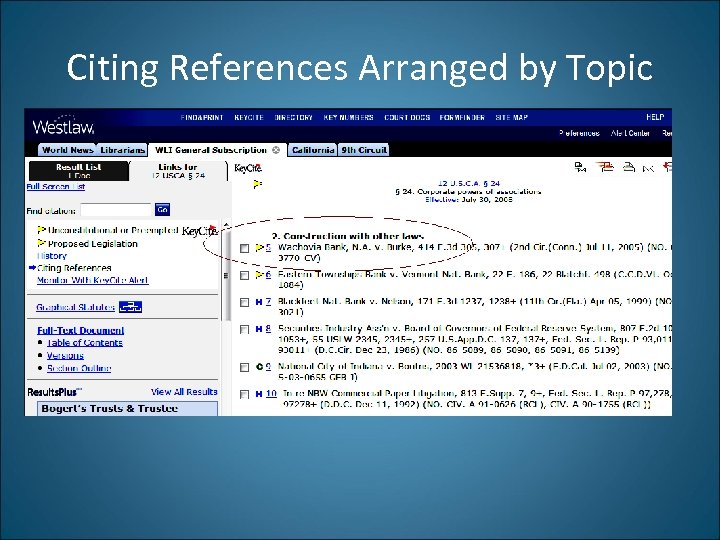
Task: Open the Section Outline link
Action: click(79, 368)
